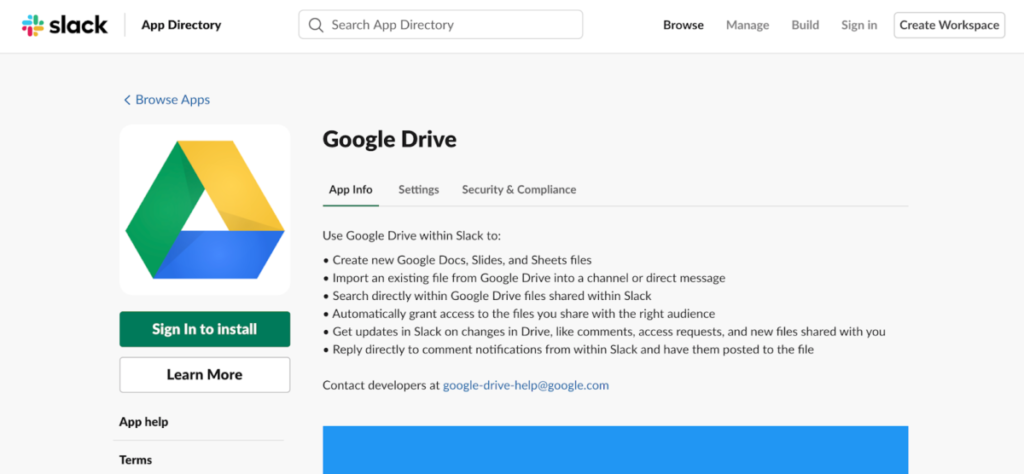Click the Sign in link

click(x=859, y=25)
